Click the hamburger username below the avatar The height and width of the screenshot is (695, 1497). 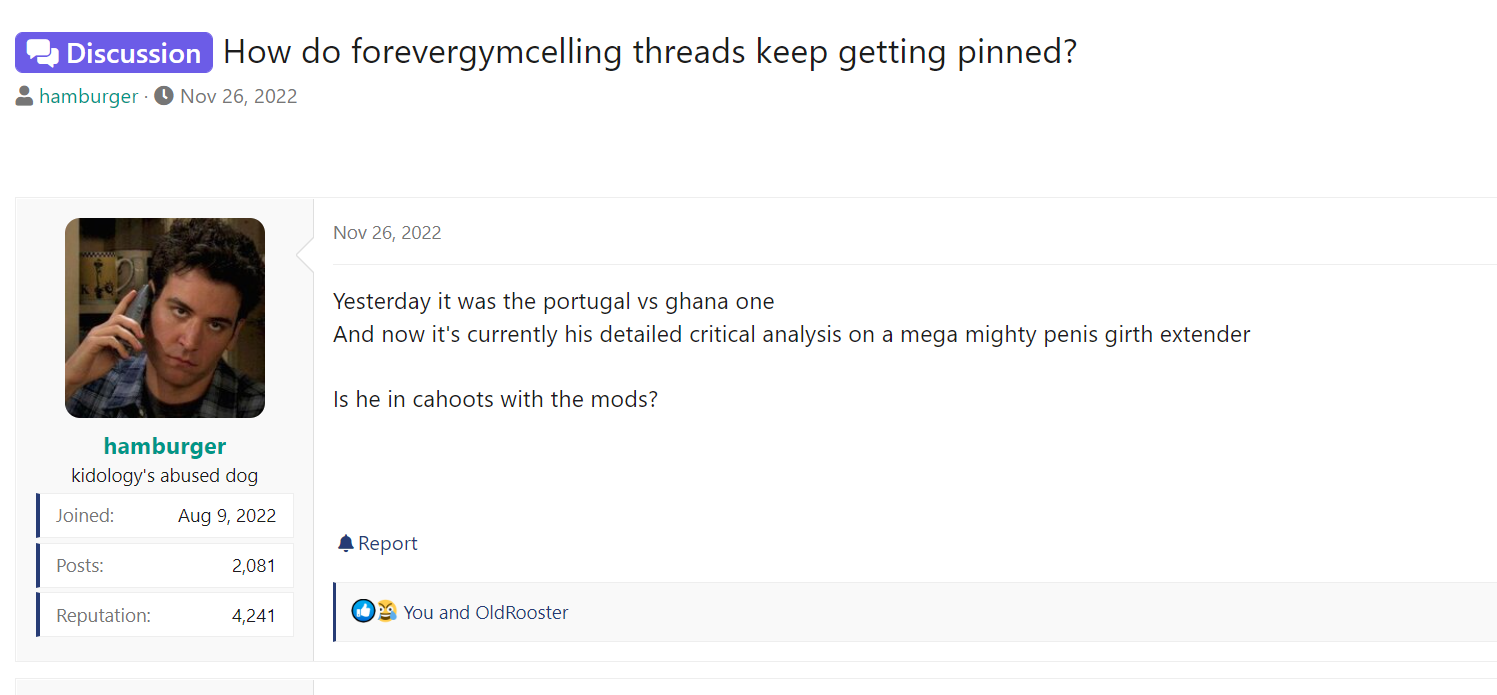165,446
